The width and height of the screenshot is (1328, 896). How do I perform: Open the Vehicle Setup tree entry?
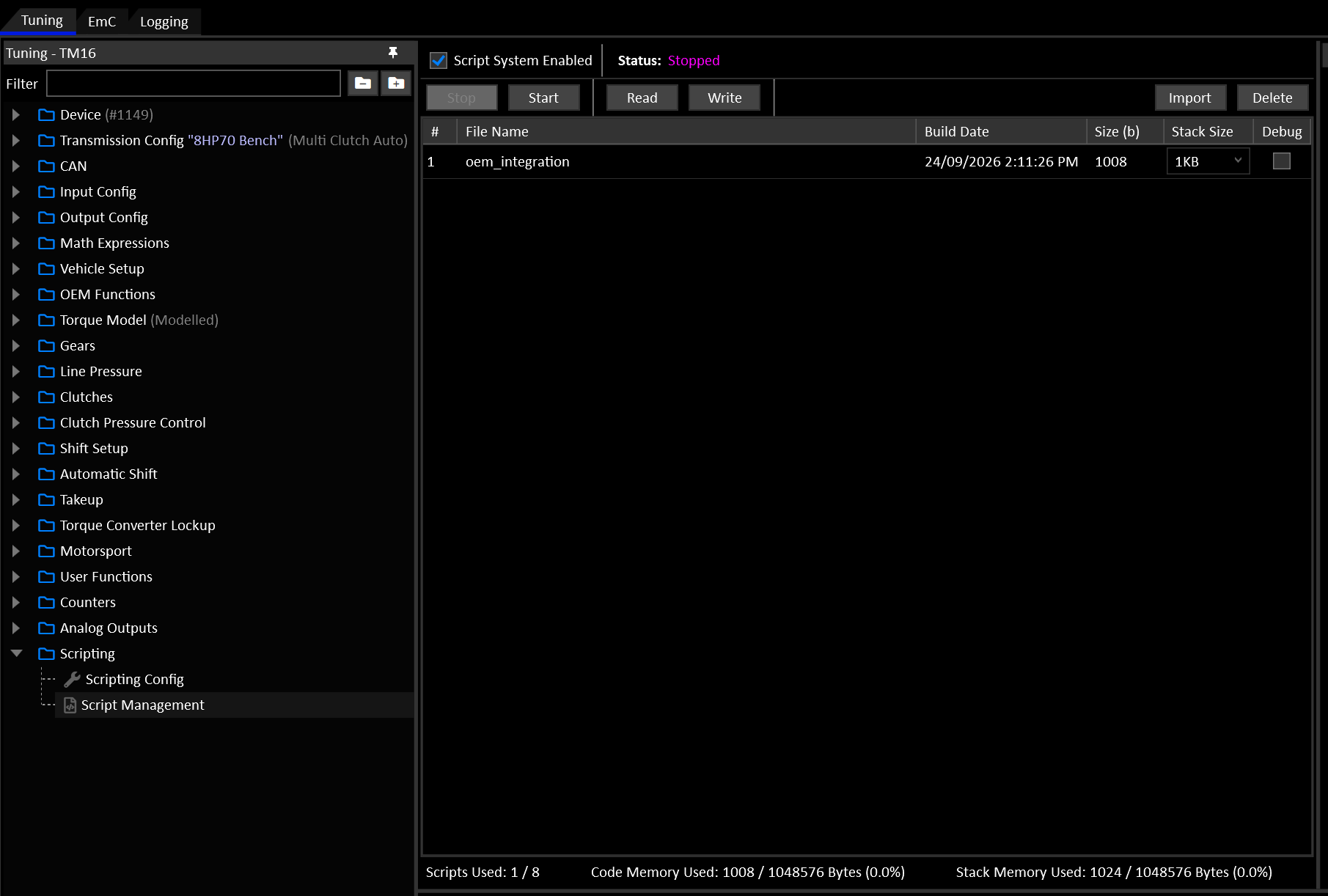[x=102, y=268]
